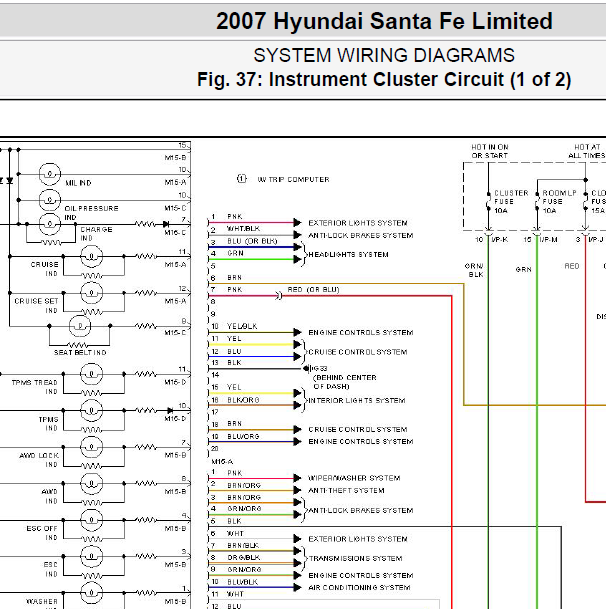Click the "OIL PRESSURE IND" label

[x=91, y=213]
